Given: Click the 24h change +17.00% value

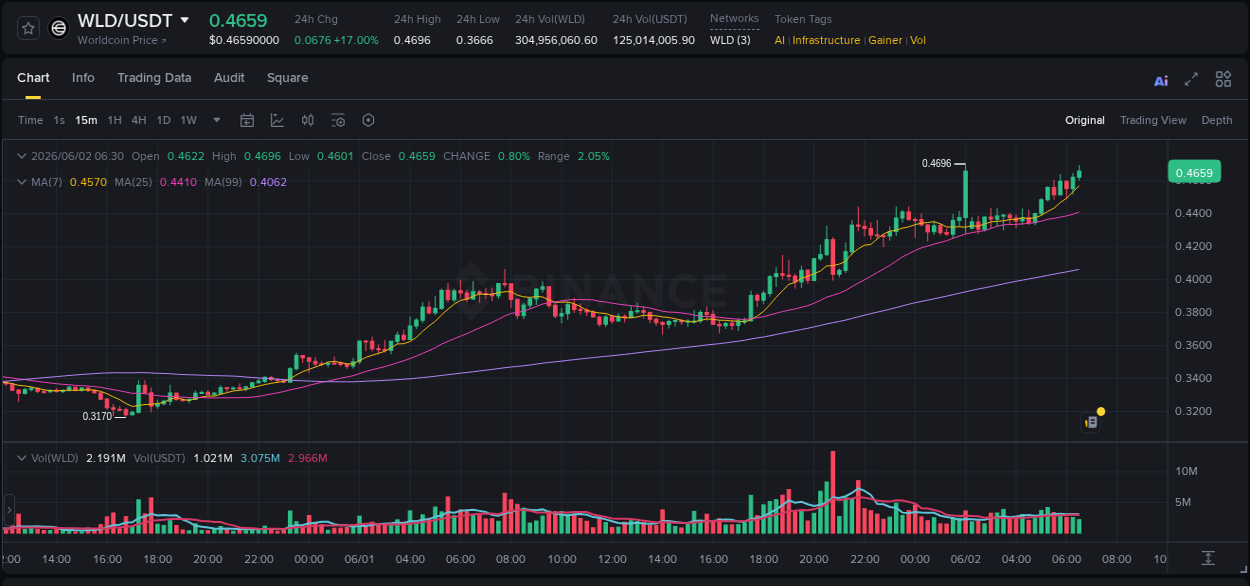Looking at the screenshot, I should point(356,40).
